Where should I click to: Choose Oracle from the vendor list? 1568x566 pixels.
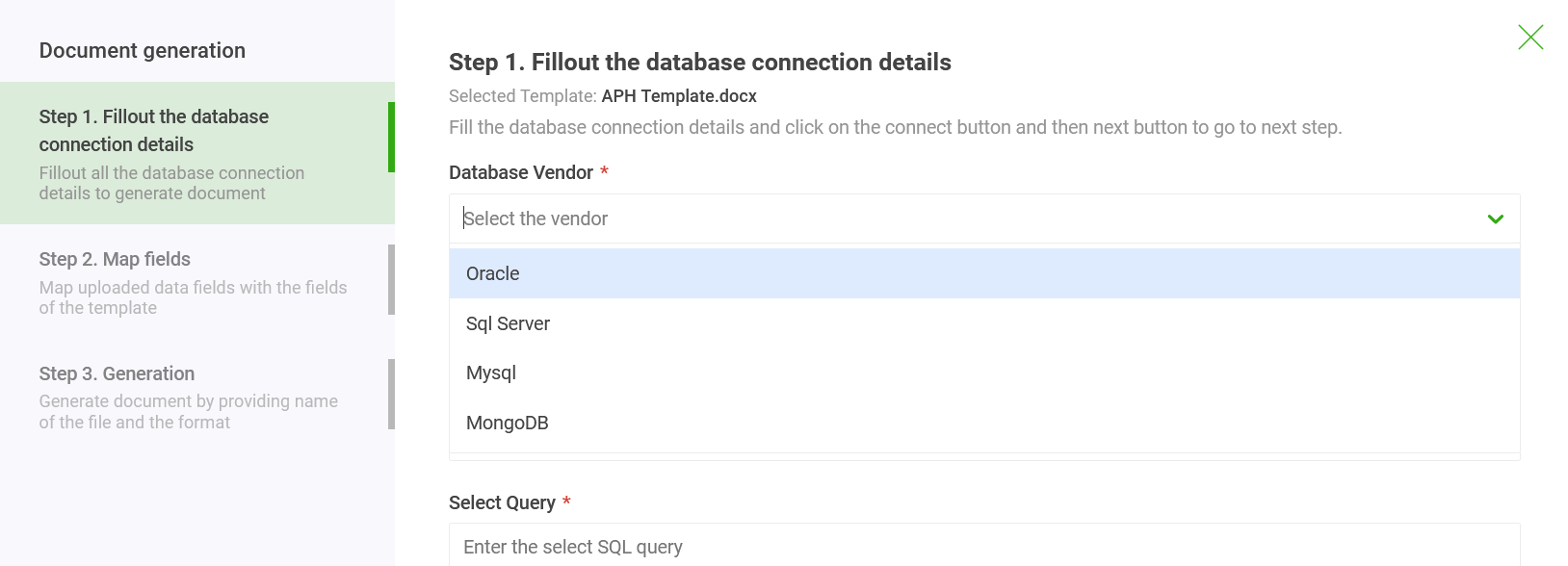493,274
